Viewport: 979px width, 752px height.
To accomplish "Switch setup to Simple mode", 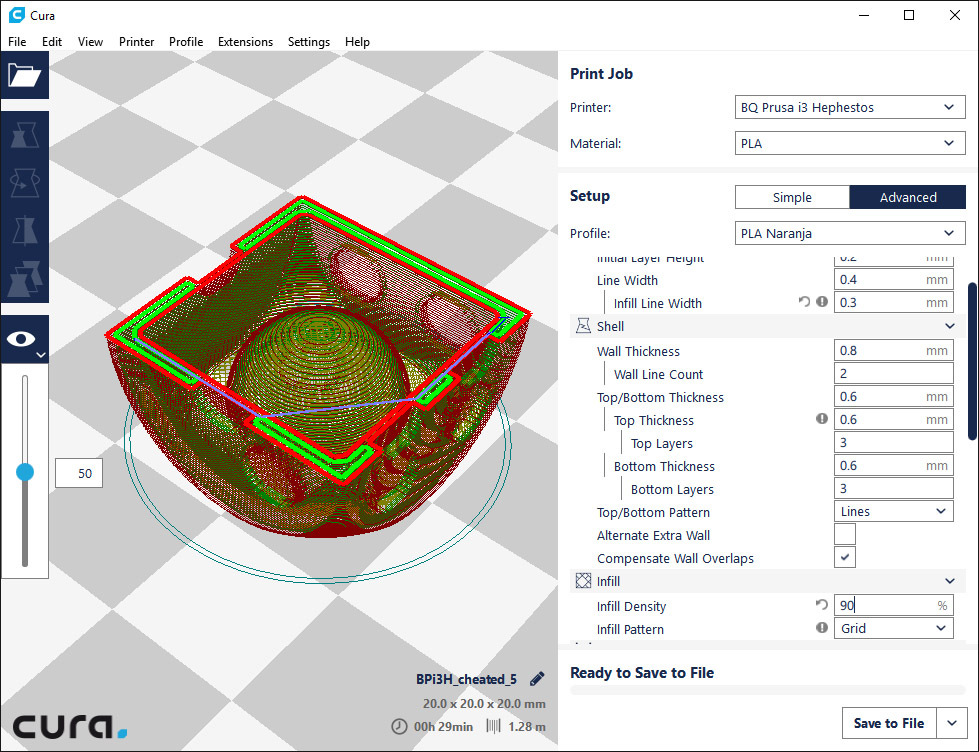I will point(792,197).
